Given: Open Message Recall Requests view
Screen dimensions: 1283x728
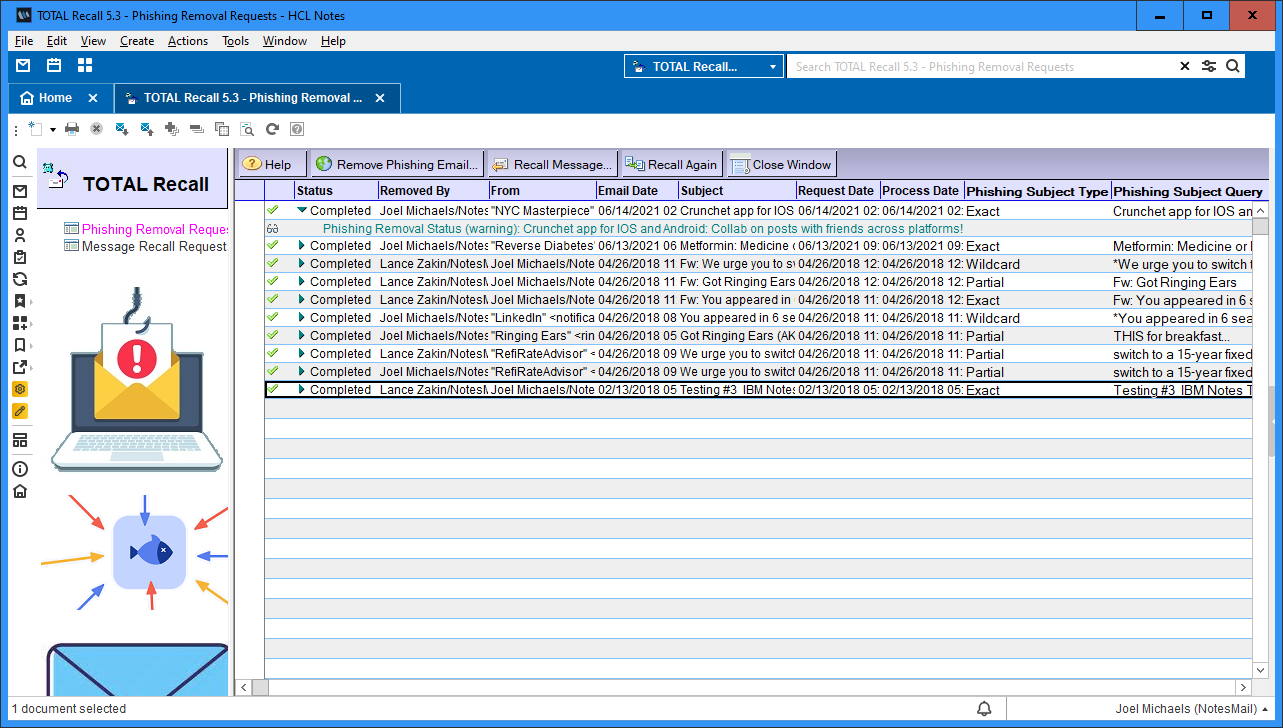Looking at the screenshot, I should [x=153, y=247].
